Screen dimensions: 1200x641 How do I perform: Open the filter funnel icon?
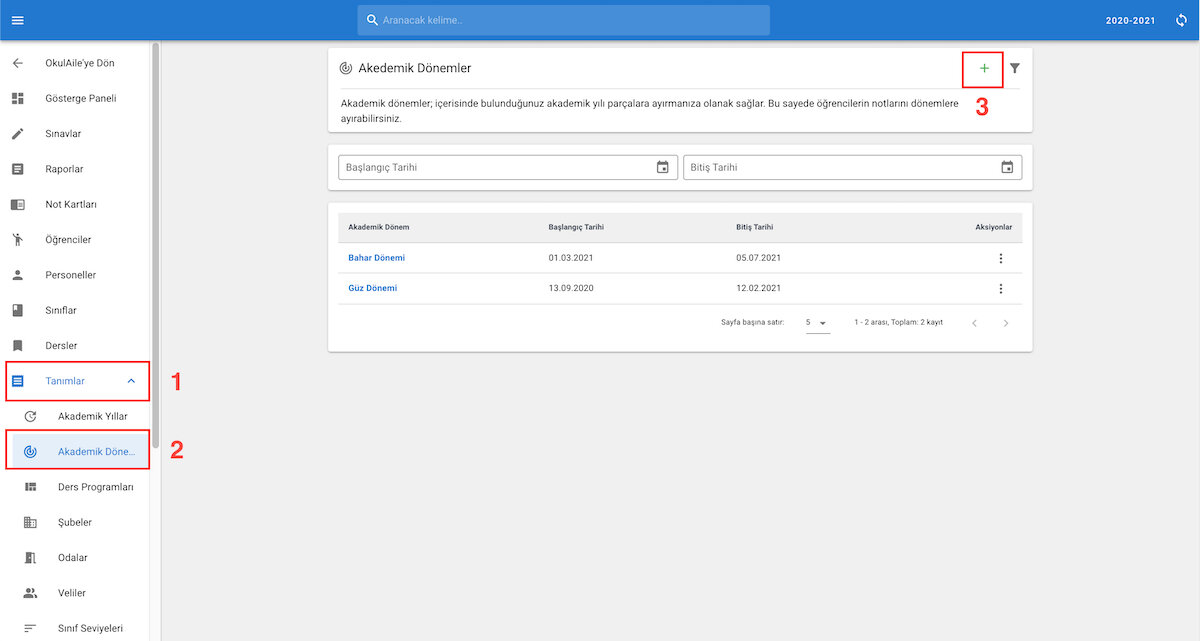coord(1015,68)
